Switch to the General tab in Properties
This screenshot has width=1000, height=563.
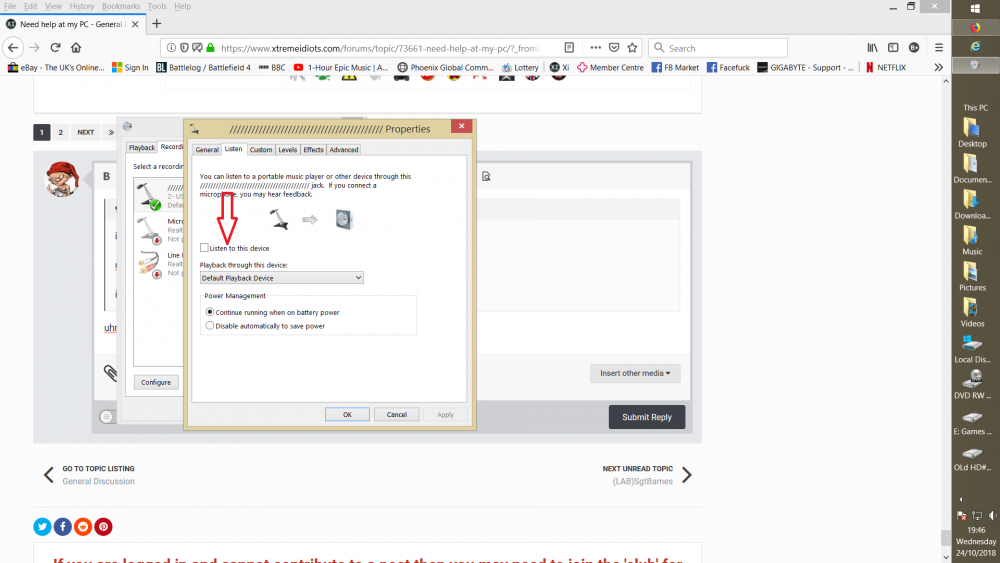tap(207, 150)
